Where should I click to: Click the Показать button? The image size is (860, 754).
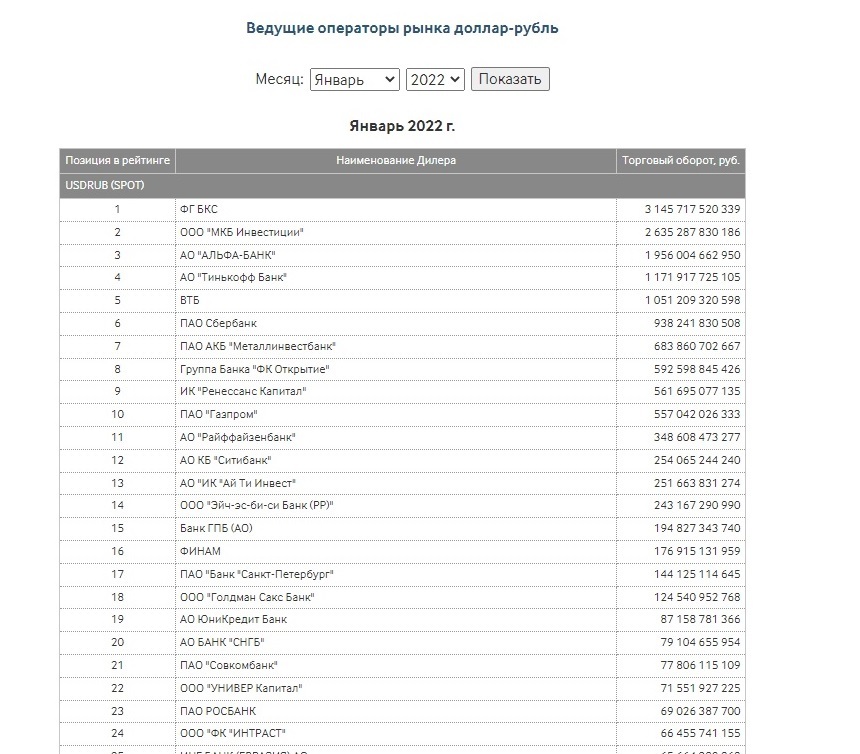[510, 79]
